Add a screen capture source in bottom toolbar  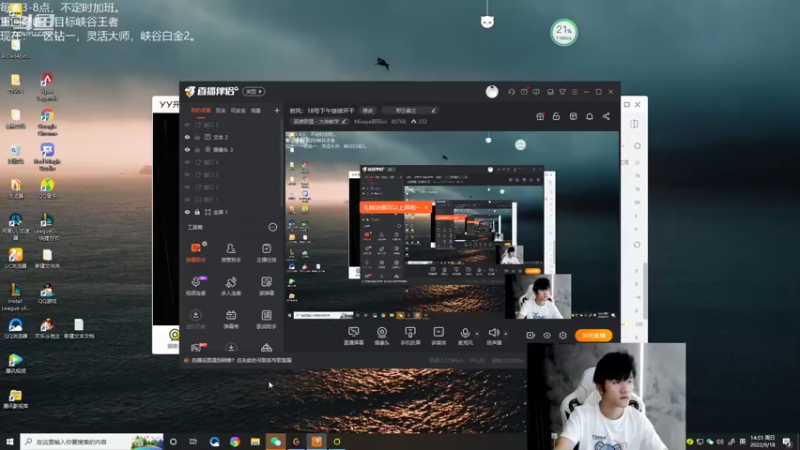click(x=354, y=336)
